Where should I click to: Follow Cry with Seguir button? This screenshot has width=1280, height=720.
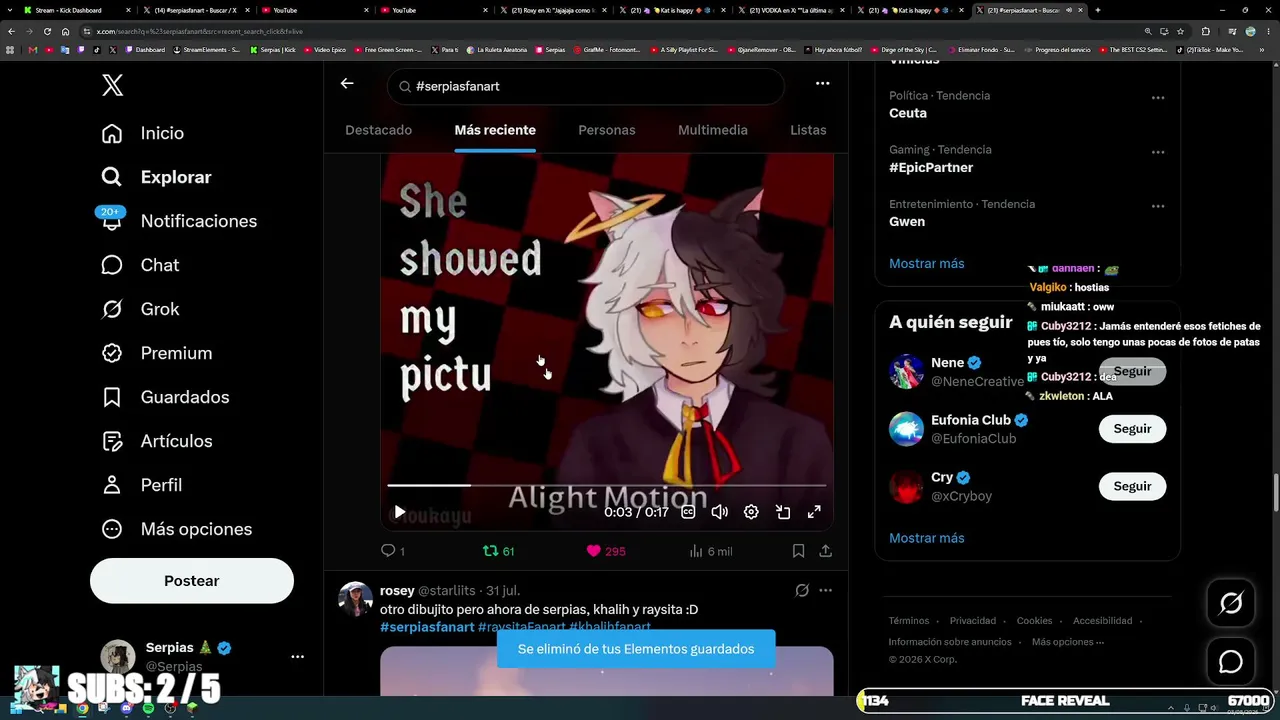tap(1132, 486)
